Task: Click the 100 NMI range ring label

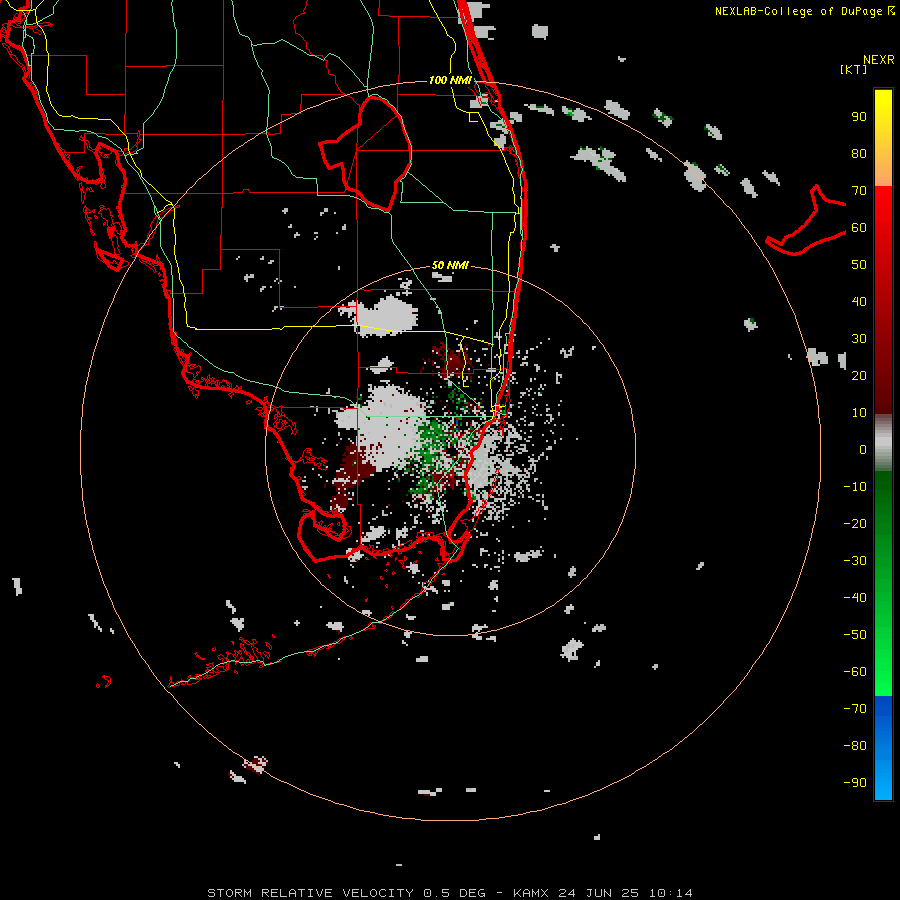Action: click(x=450, y=80)
